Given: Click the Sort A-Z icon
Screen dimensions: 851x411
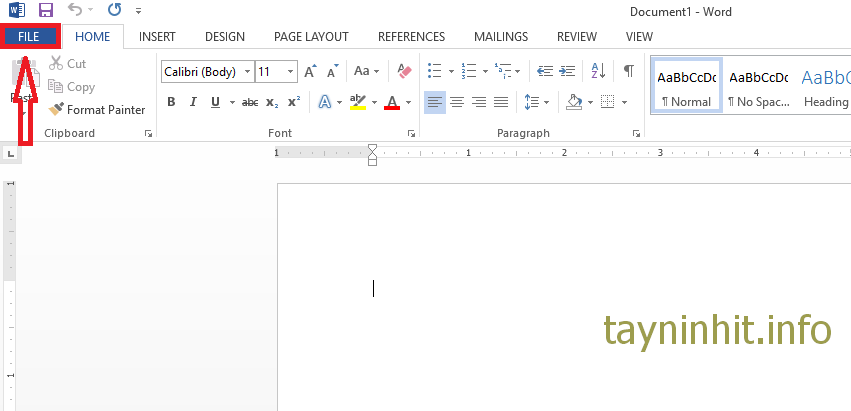Looking at the screenshot, I should 599,71.
